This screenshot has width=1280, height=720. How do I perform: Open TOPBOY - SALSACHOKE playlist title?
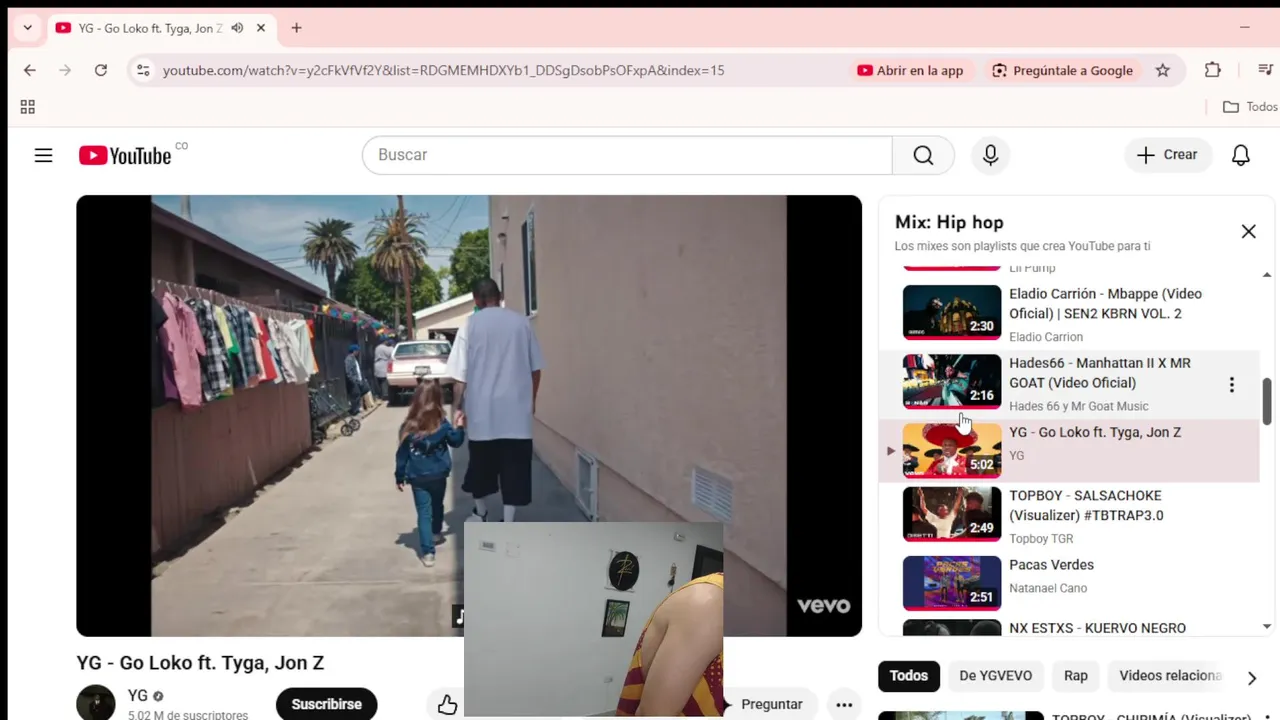[x=1086, y=505]
